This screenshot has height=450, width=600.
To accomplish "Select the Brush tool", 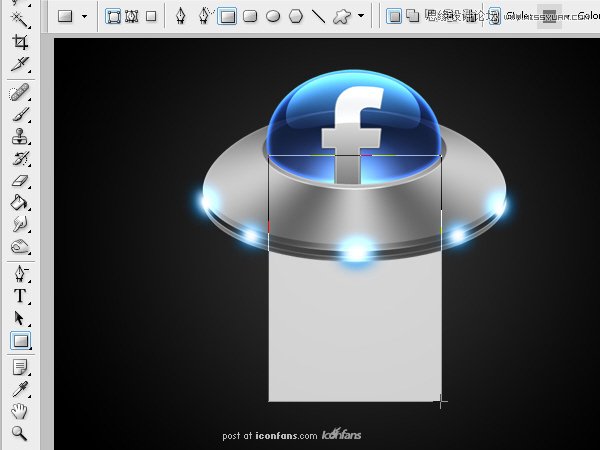I will pos(19,115).
